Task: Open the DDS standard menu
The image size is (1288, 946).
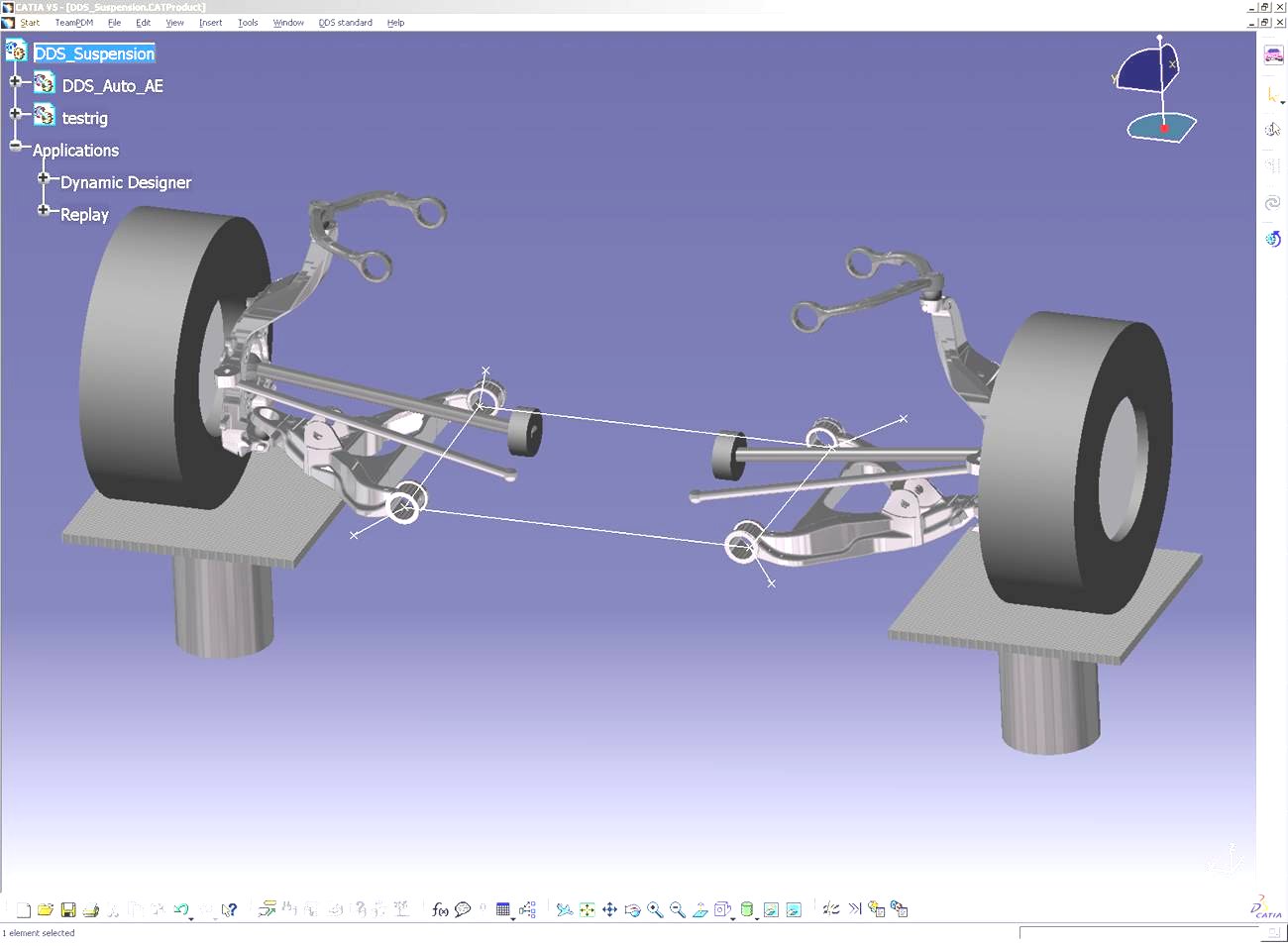Action: [x=345, y=23]
